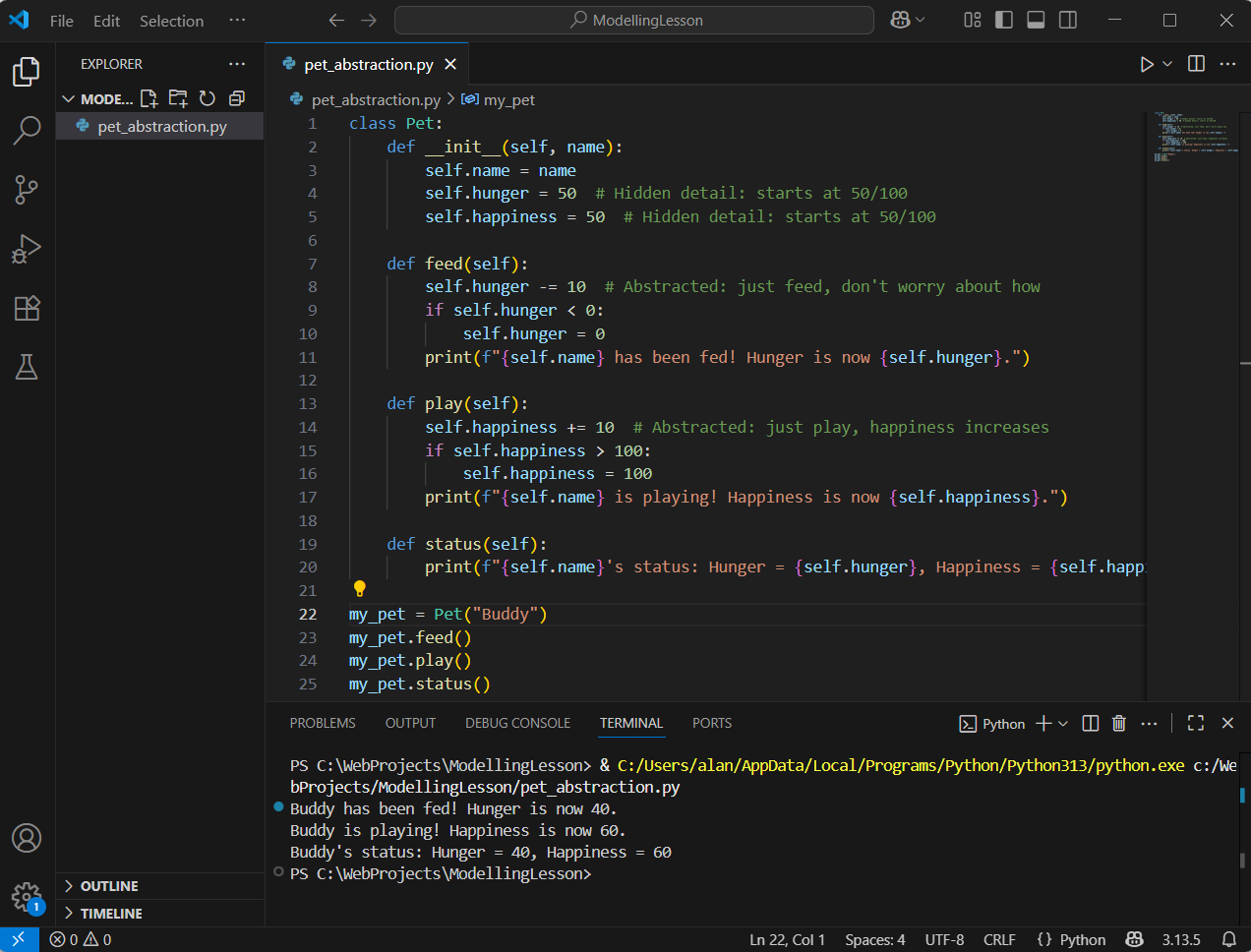The image size is (1251, 952).
Task: Click the CRLF line ending button
Action: point(999,939)
